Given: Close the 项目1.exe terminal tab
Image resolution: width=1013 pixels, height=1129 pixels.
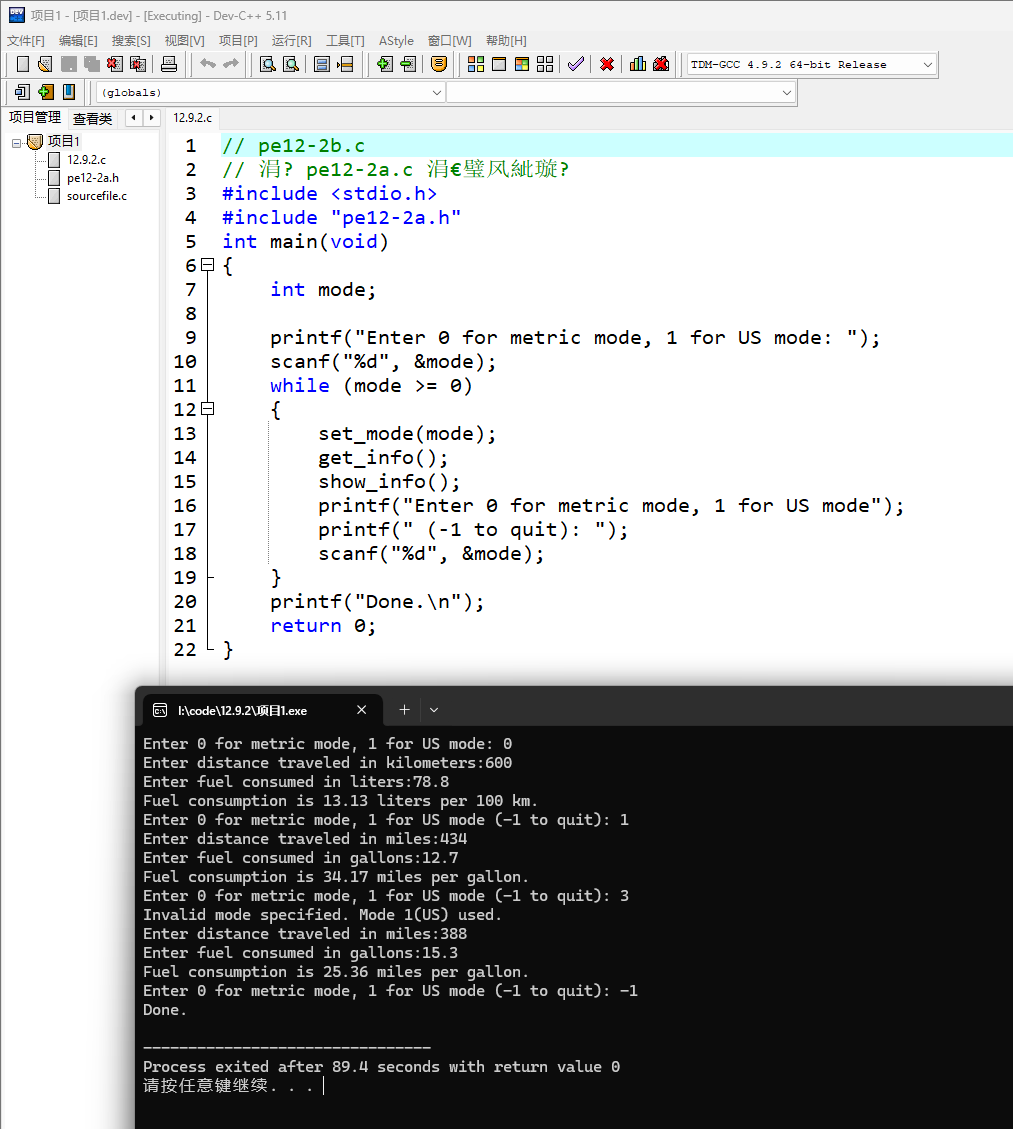Looking at the screenshot, I should tap(361, 710).
